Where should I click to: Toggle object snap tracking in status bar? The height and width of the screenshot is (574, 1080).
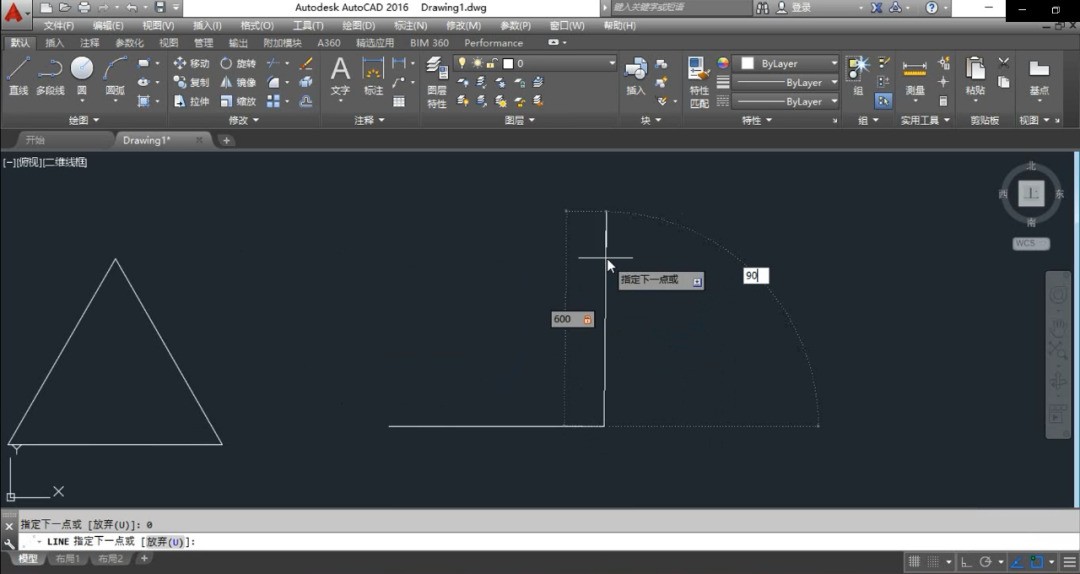click(x=1017, y=562)
